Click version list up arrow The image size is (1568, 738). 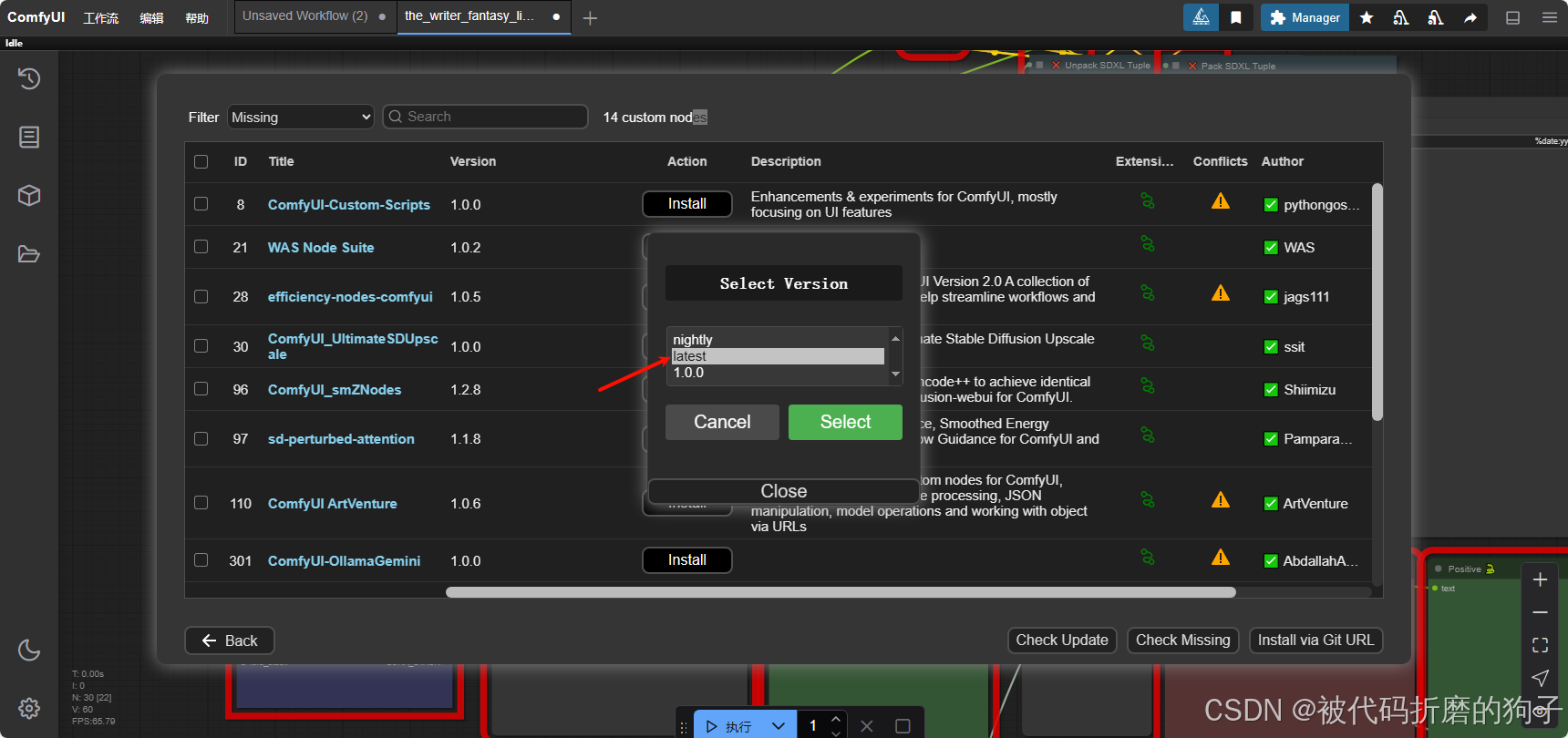(x=895, y=338)
